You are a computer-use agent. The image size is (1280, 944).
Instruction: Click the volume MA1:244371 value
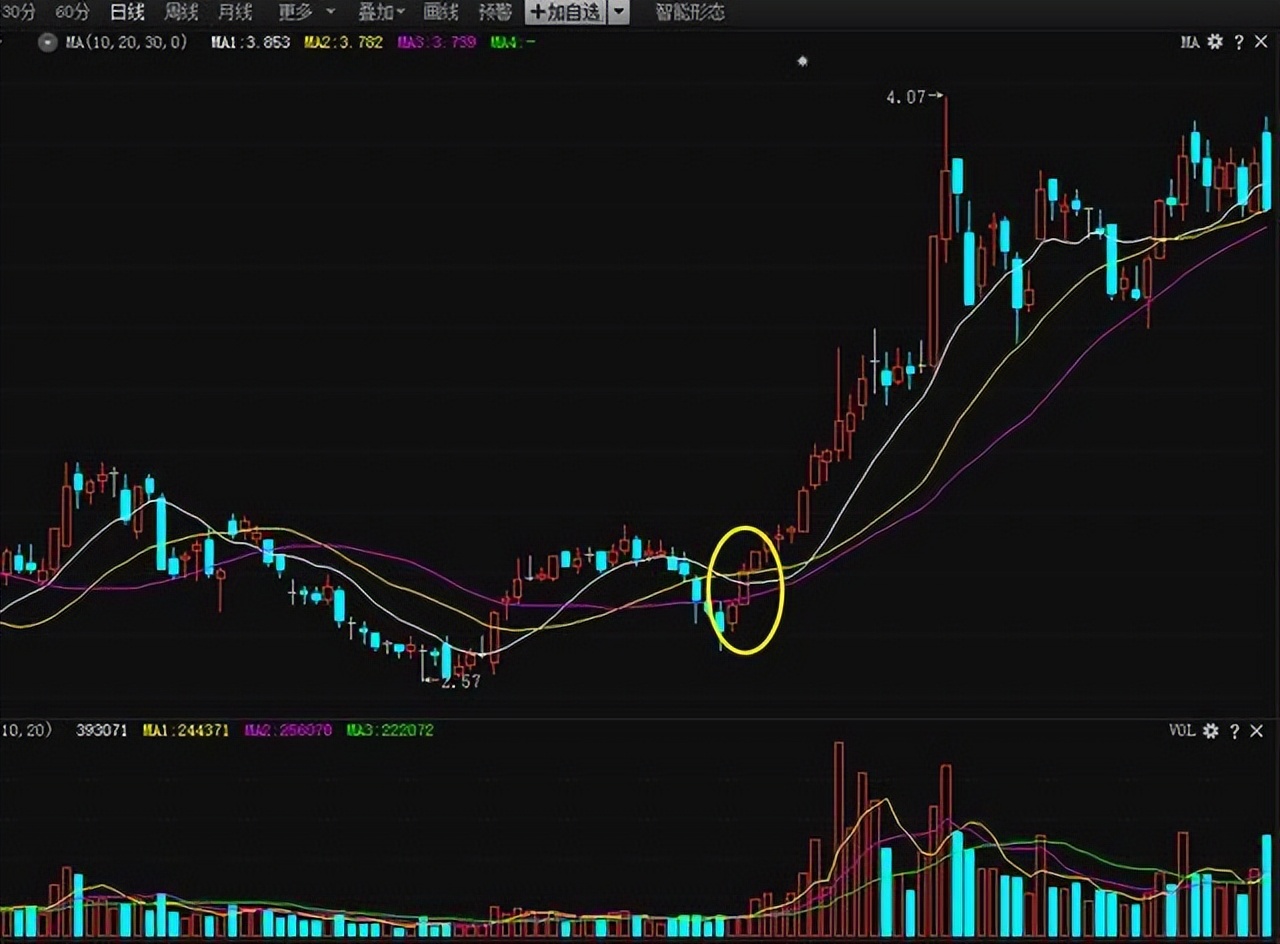tap(186, 730)
